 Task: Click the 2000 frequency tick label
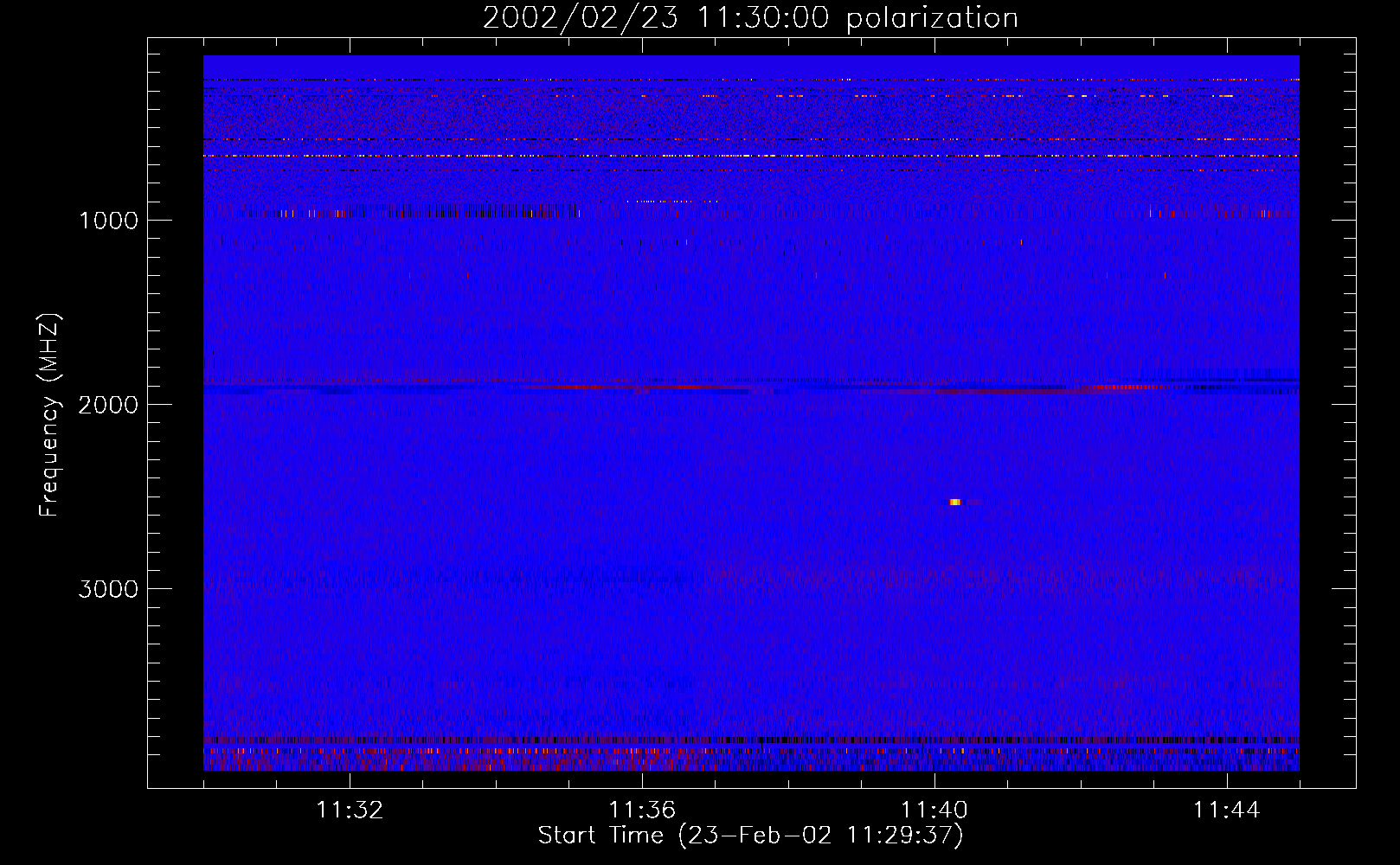pos(108,405)
